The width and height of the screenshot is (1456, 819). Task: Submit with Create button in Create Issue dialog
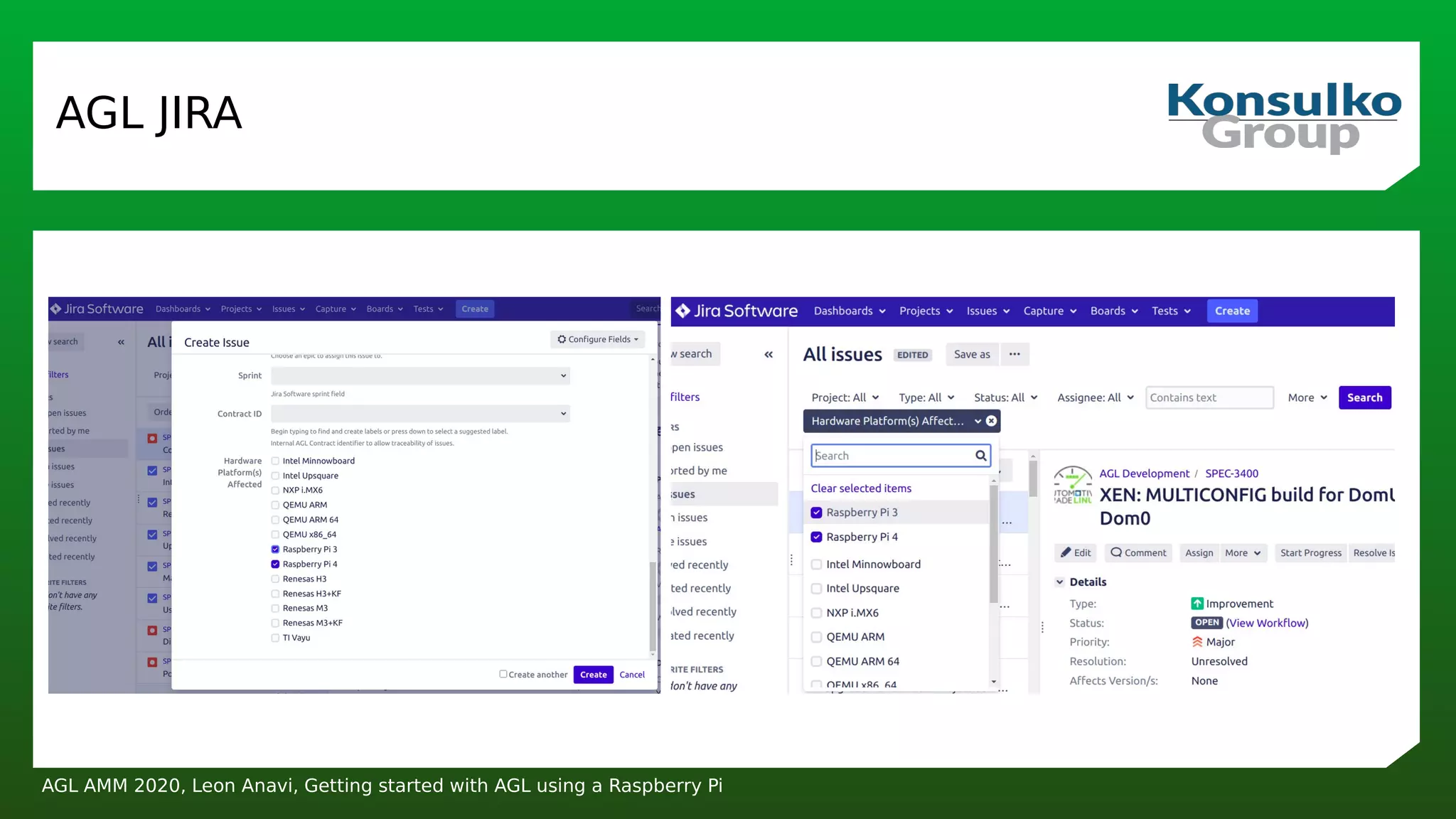(x=593, y=675)
